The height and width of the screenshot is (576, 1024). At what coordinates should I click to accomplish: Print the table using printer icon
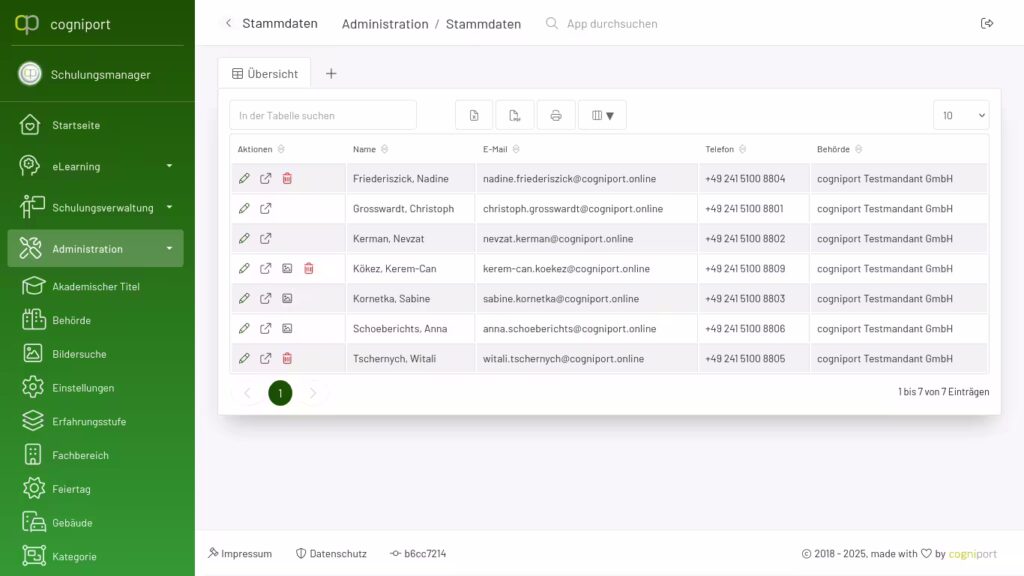[556, 116]
